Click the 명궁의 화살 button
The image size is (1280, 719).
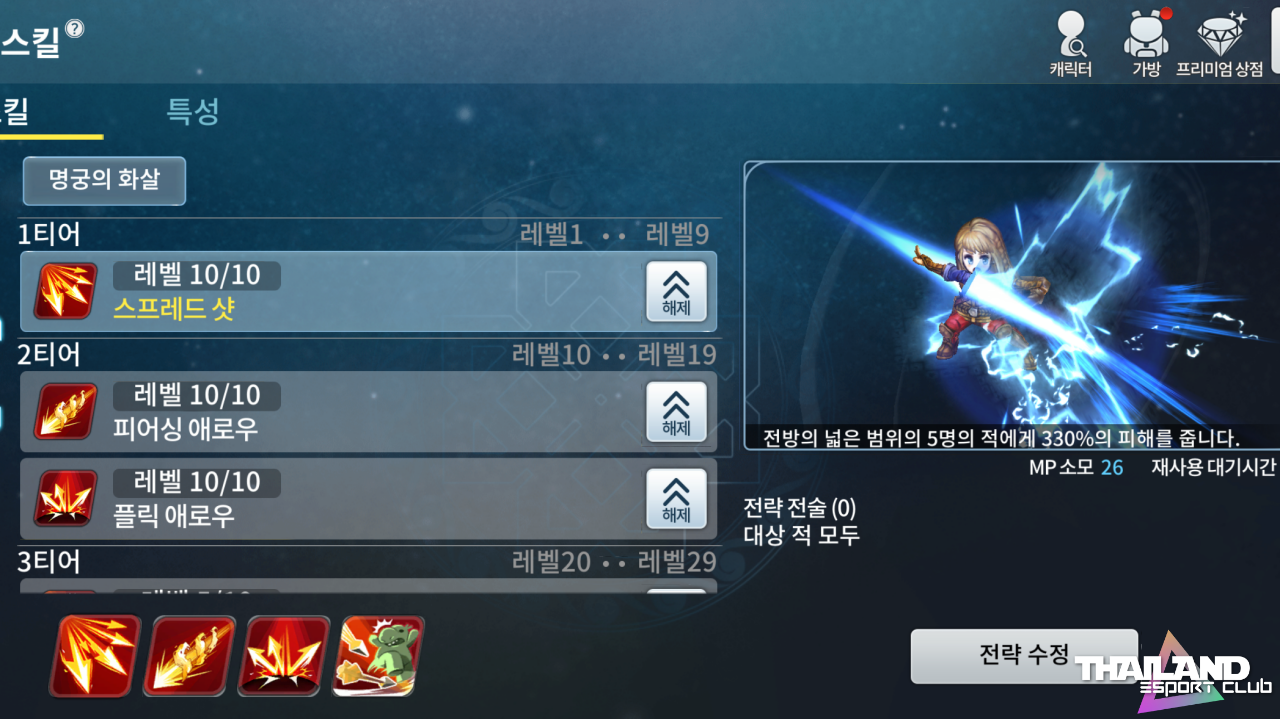104,181
